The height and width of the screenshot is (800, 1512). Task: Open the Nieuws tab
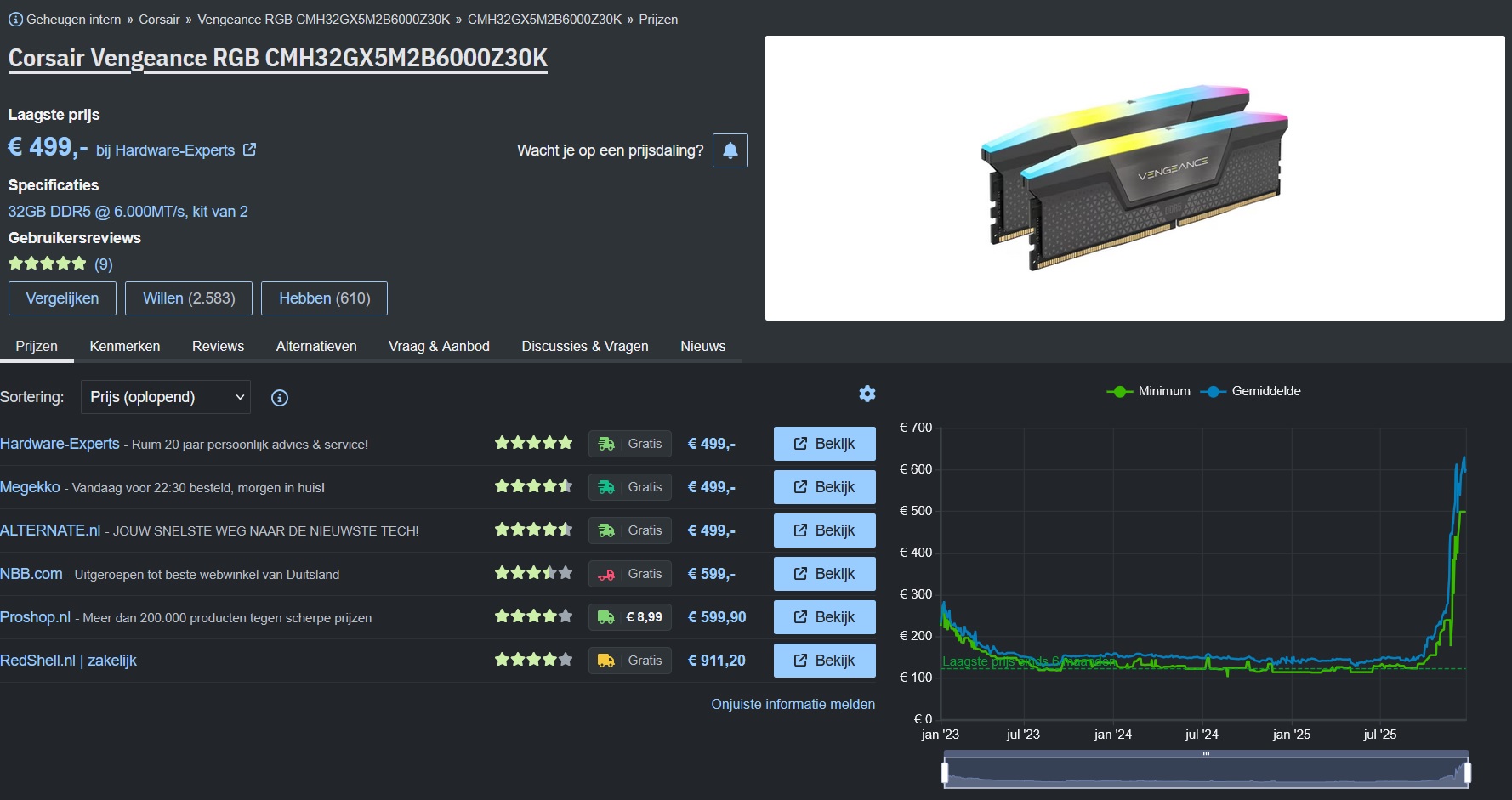coord(703,346)
